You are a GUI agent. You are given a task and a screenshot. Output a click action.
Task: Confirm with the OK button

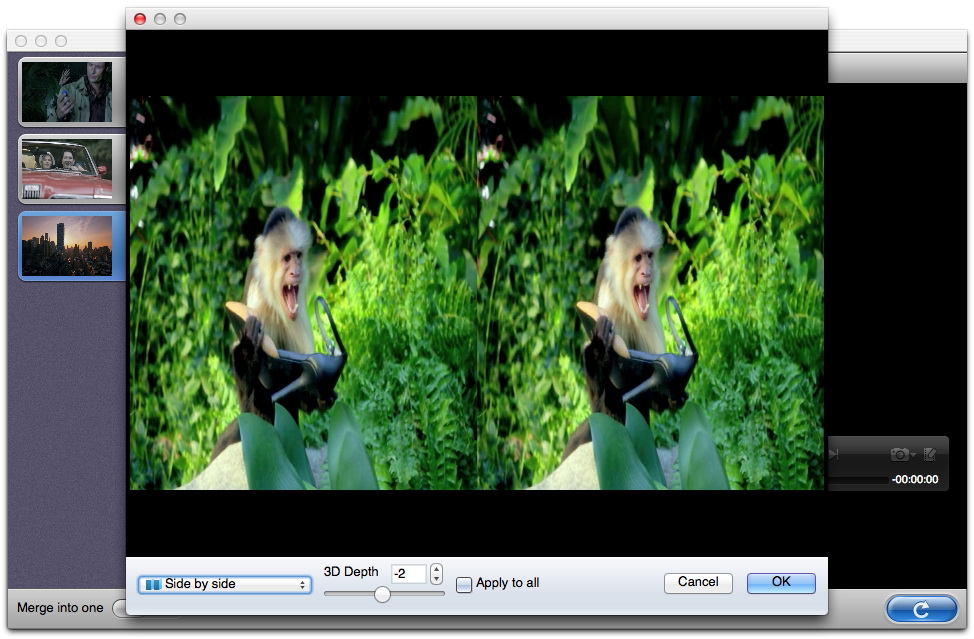pyautogui.click(x=781, y=582)
